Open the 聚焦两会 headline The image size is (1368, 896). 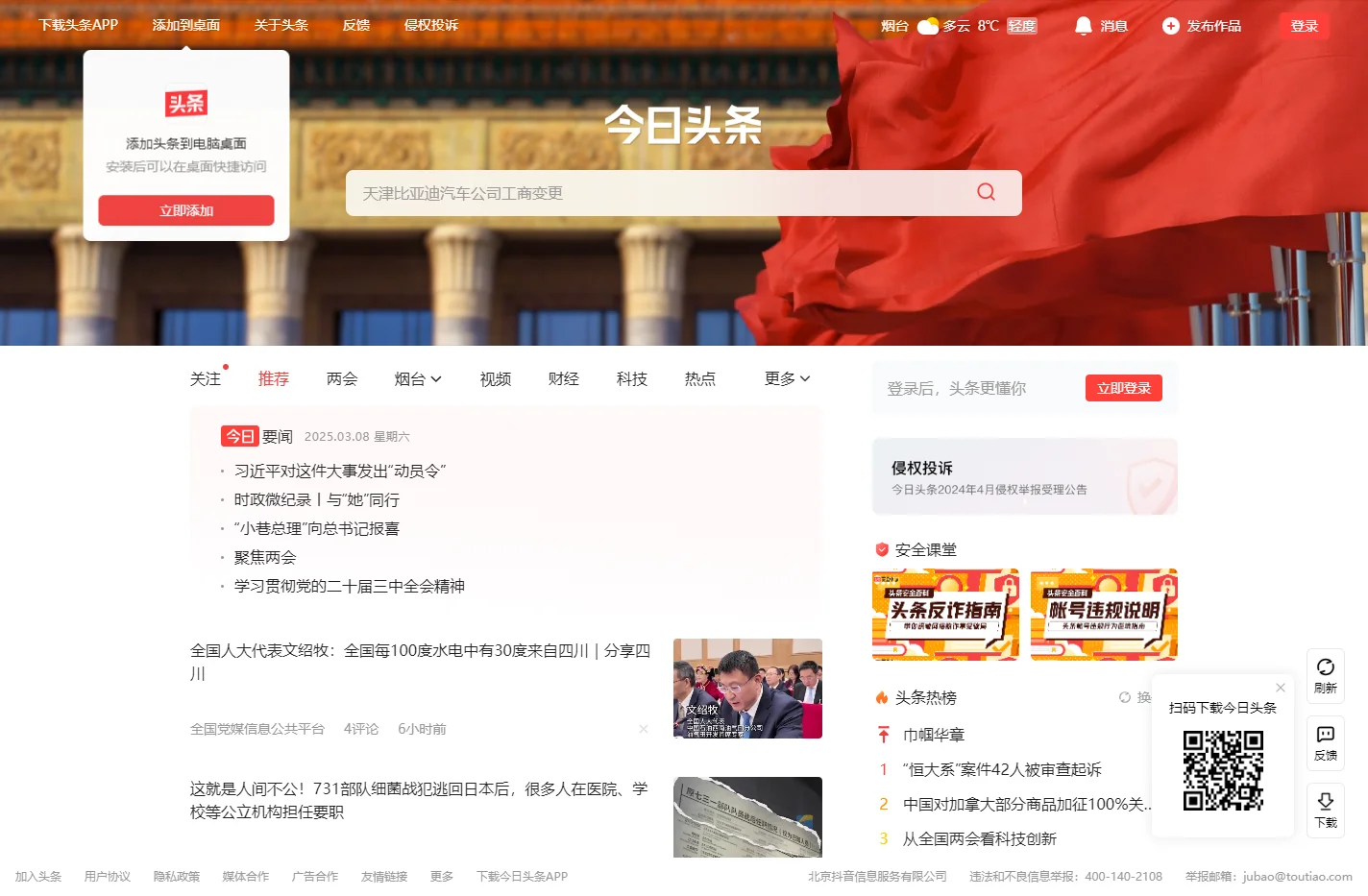point(265,557)
